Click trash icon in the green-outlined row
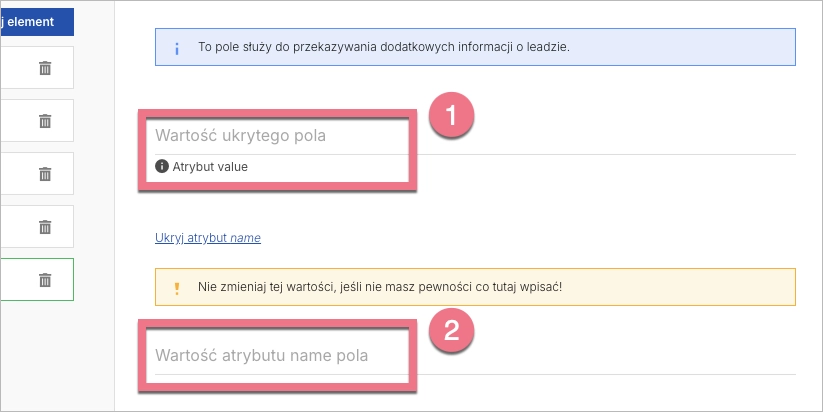Viewport: 823px width, 412px height. pos(45,280)
